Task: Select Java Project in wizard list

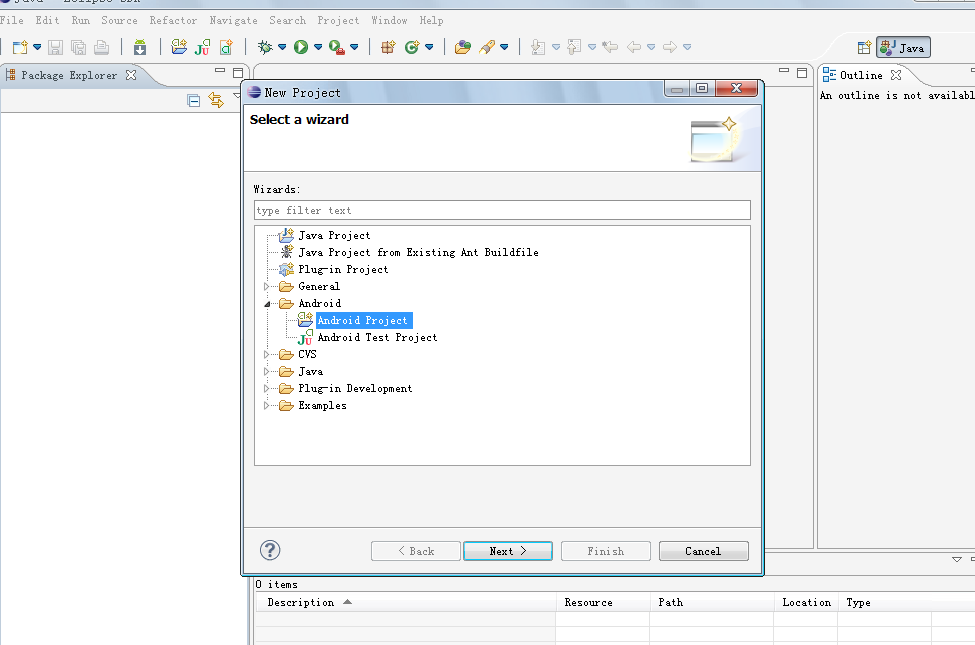Action: pos(334,236)
